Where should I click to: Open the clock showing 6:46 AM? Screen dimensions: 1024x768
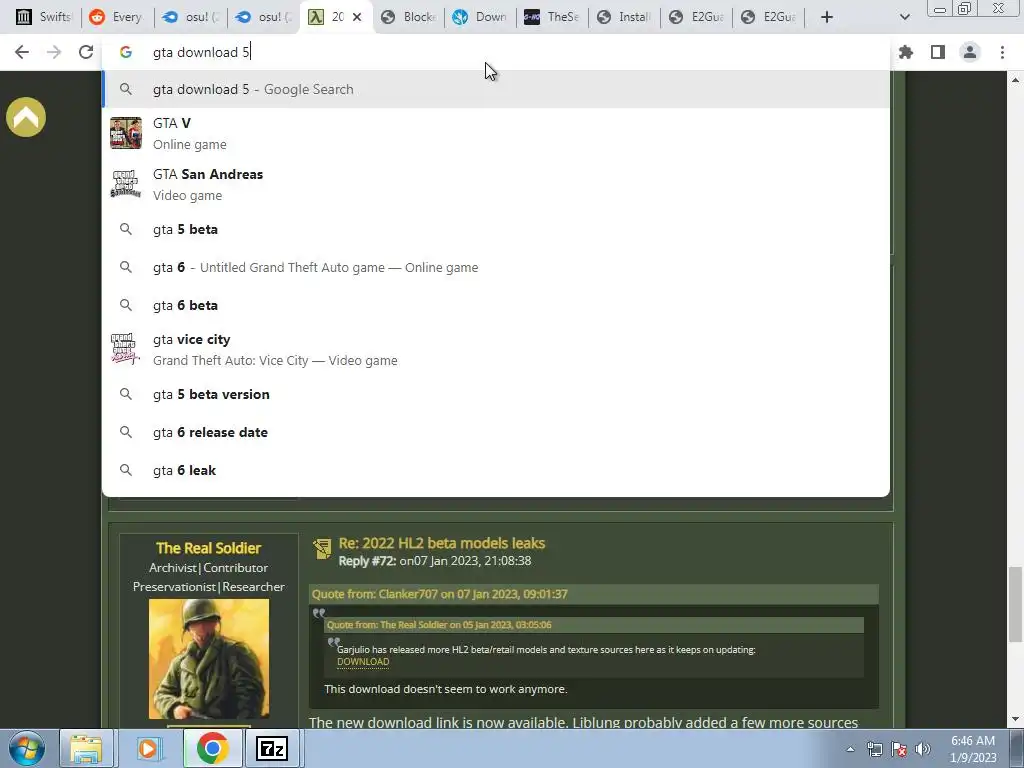[x=973, y=749]
